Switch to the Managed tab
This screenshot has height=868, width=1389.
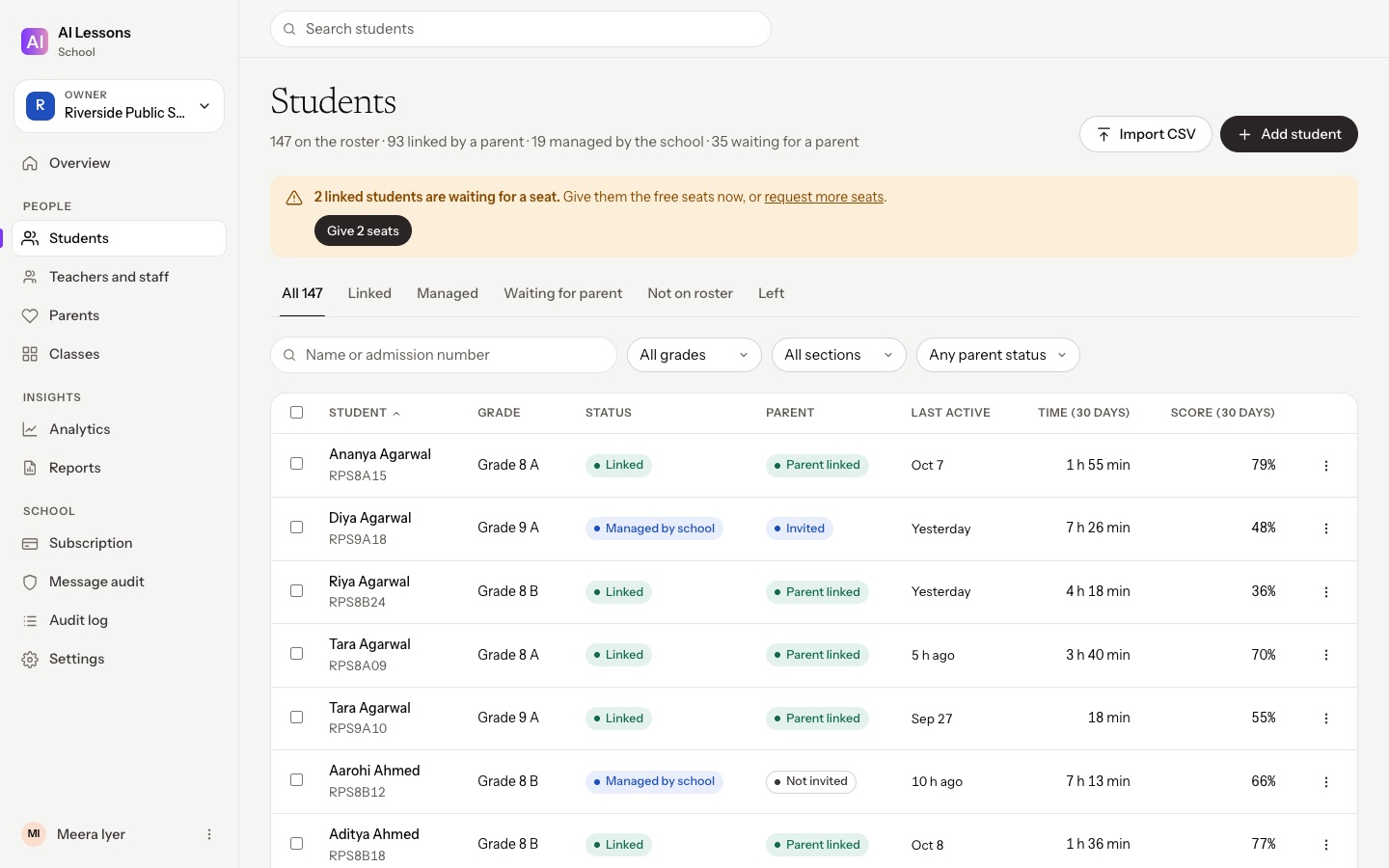448,293
